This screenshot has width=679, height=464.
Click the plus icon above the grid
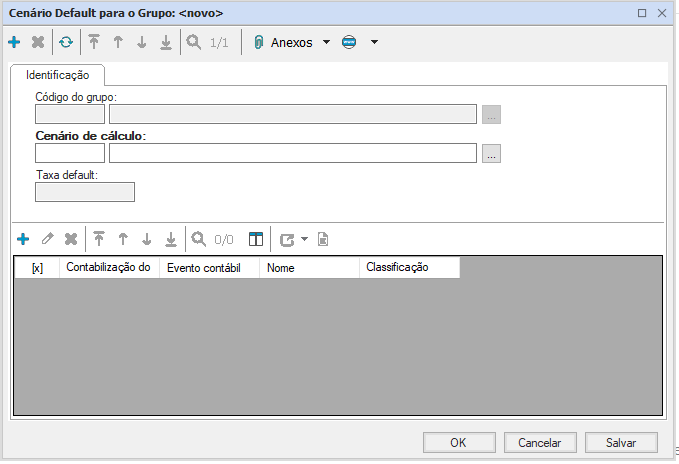pos(23,239)
